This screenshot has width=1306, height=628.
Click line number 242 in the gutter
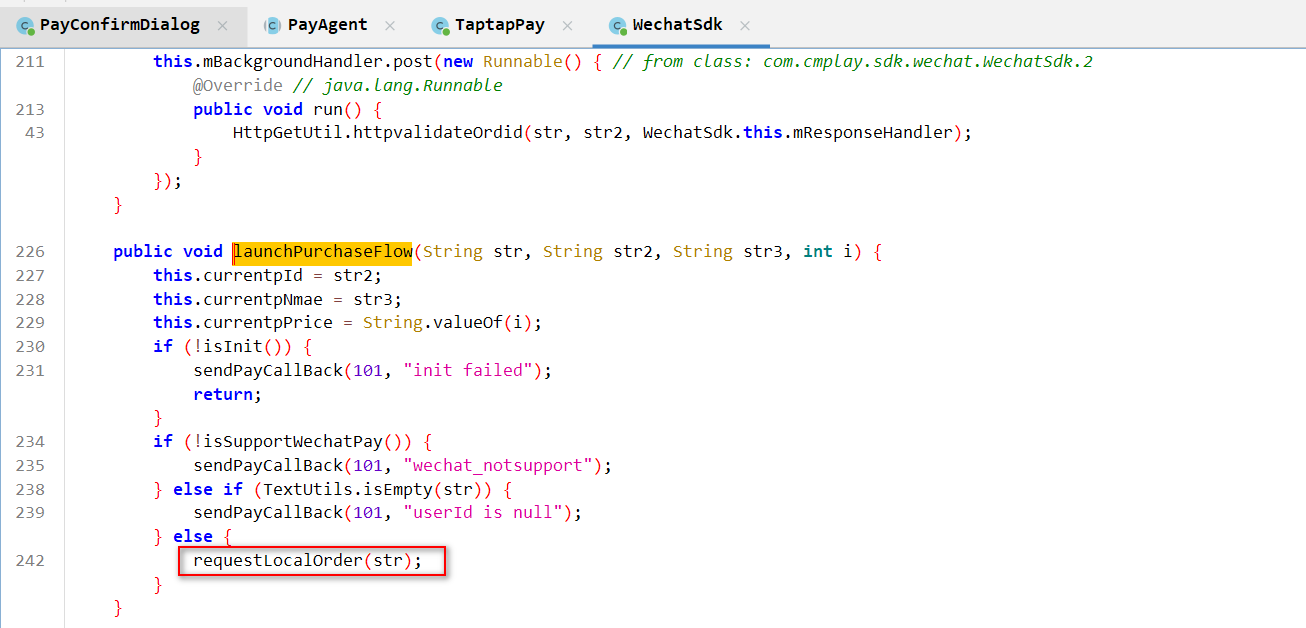pos(30,561)
